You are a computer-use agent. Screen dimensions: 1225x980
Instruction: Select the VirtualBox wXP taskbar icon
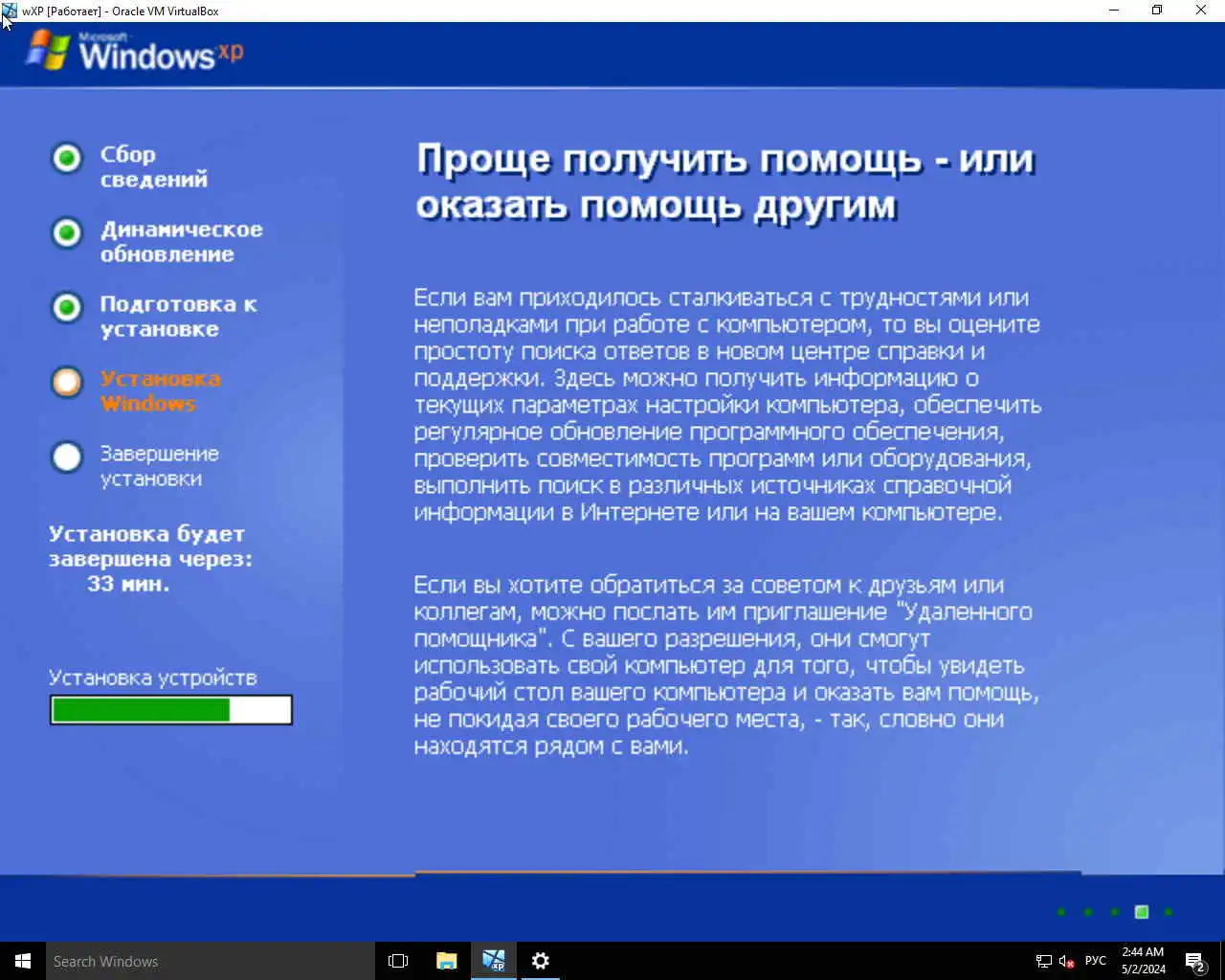pos(494,961)
